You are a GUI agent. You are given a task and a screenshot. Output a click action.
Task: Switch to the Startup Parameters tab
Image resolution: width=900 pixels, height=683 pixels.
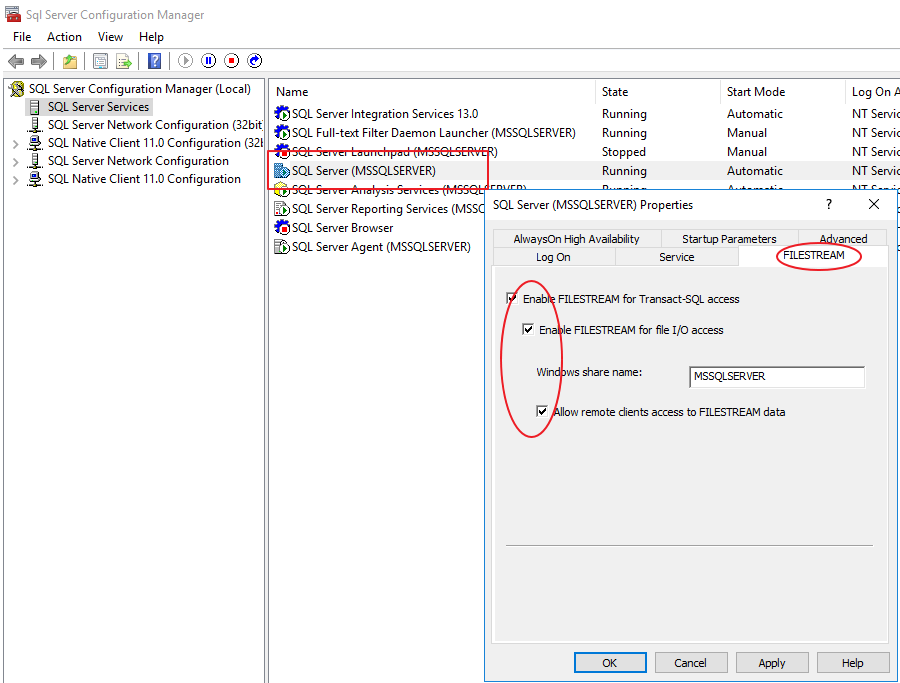pos(729,239)
